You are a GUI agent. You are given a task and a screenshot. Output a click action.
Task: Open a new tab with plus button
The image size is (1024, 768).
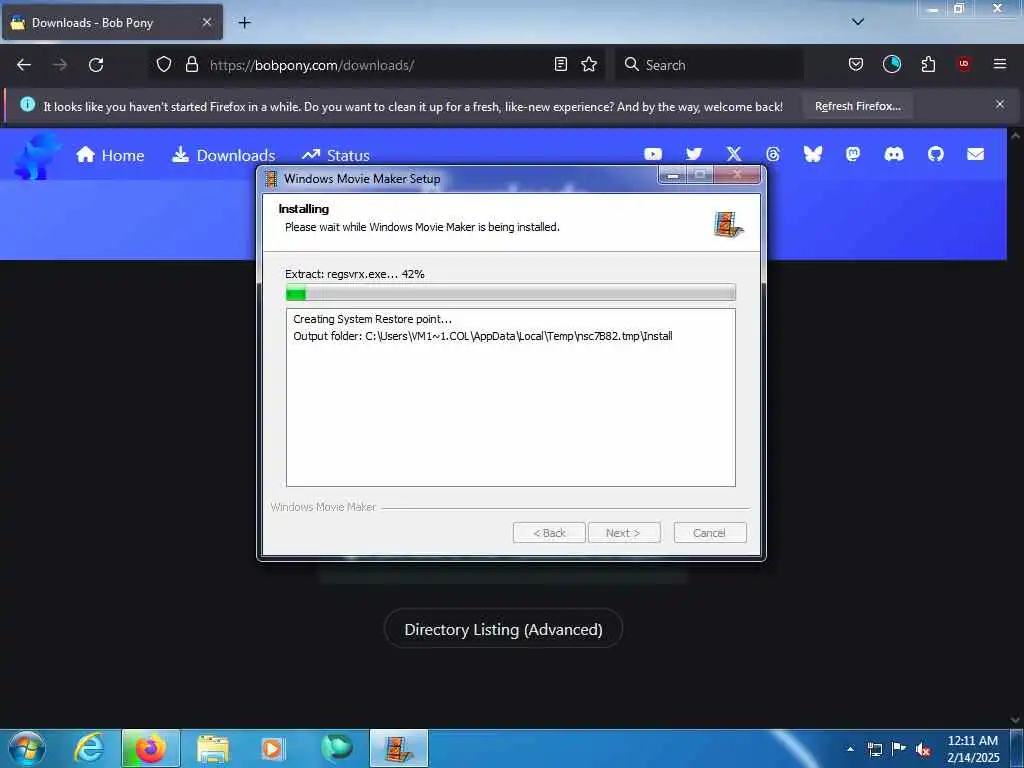[244, 23]
